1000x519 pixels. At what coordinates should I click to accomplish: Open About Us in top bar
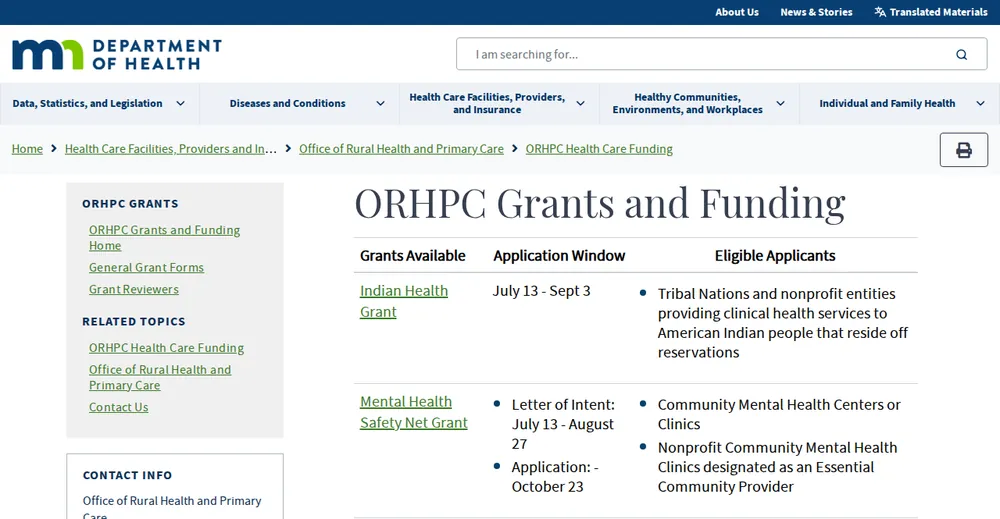click(737, 12)
